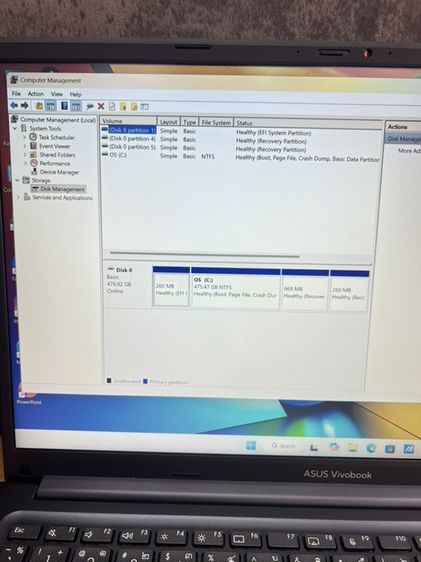This screenshot has width=421, height=562.
Task: Select the 969 MB recovery partition block
Action: point(305,290)
